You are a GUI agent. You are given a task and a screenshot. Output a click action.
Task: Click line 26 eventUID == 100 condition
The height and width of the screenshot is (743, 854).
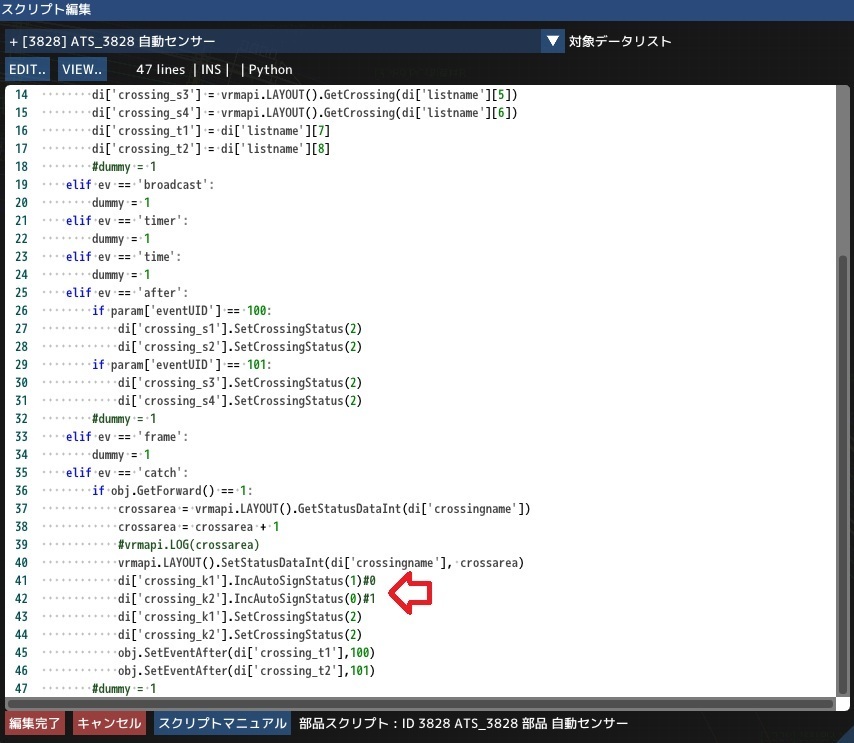click(x=181, y=310)
